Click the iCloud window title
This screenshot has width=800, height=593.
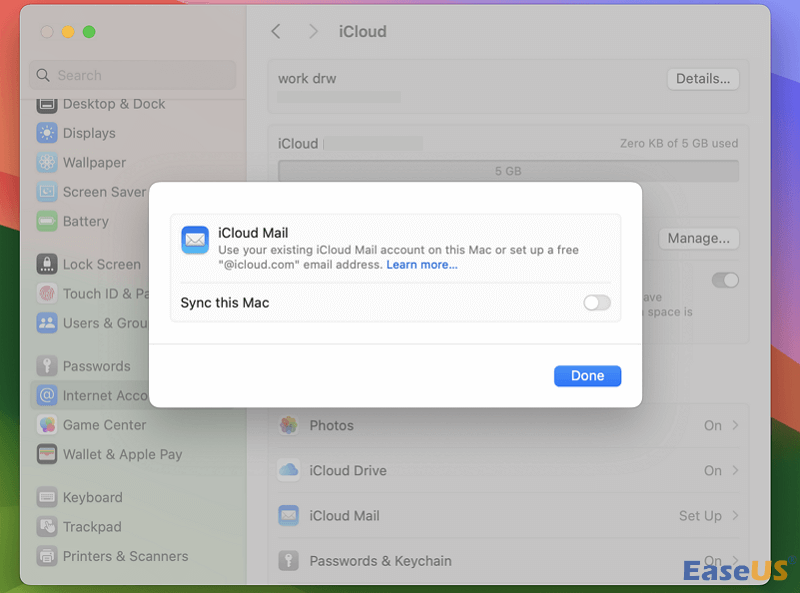[x=363, y=32]
